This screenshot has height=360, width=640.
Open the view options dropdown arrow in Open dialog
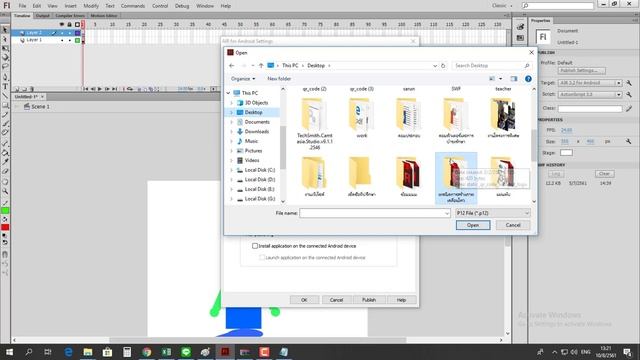tap(501, 79)
